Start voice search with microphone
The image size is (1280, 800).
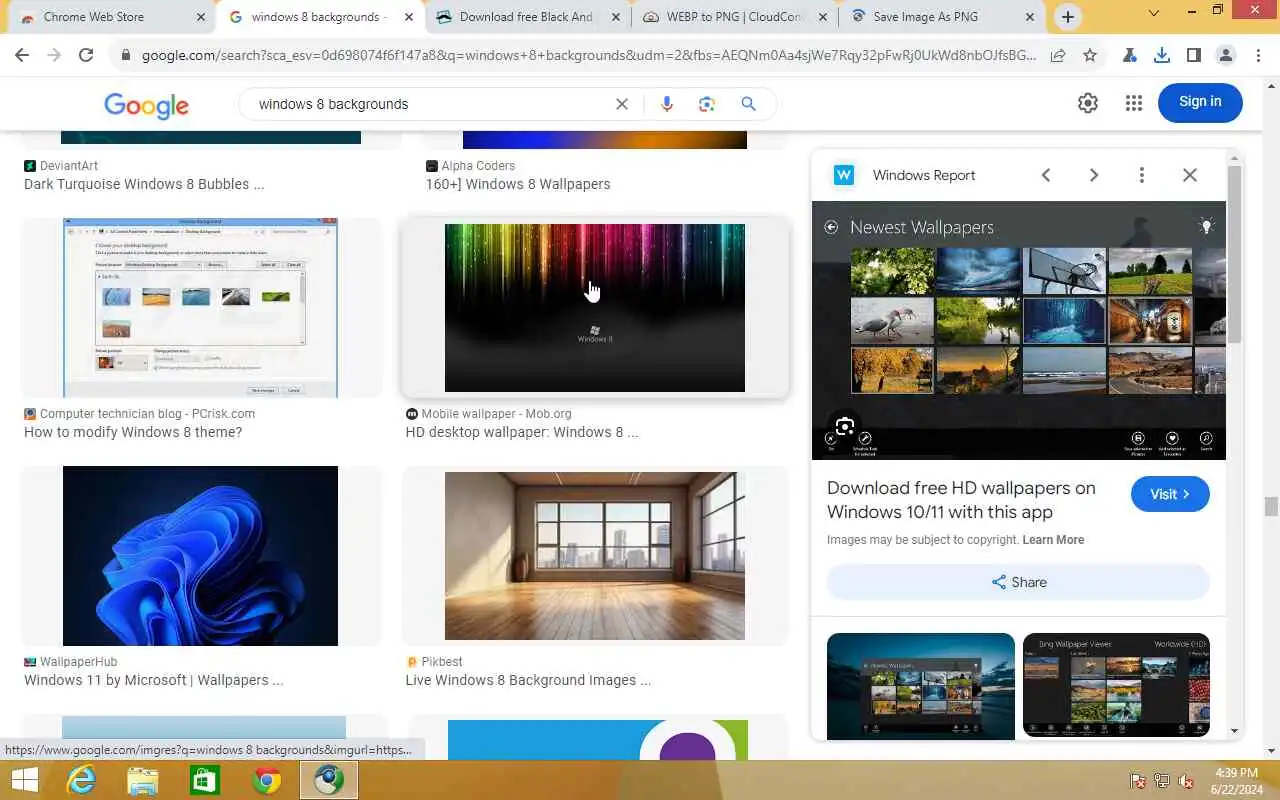tap(667, 104)
